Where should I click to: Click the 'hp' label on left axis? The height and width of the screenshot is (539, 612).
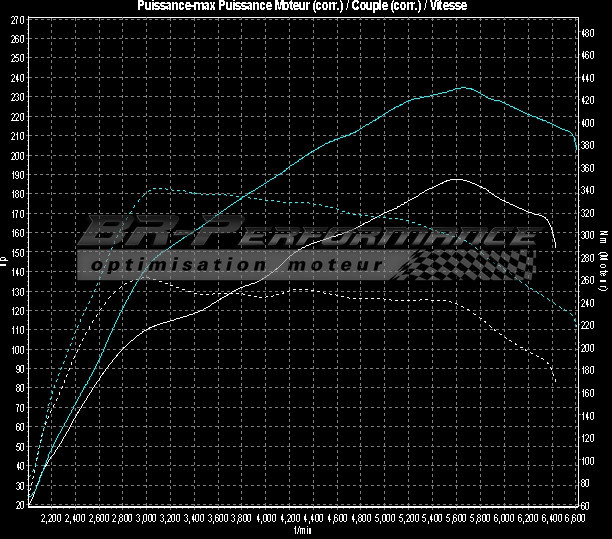coord(5,263)
